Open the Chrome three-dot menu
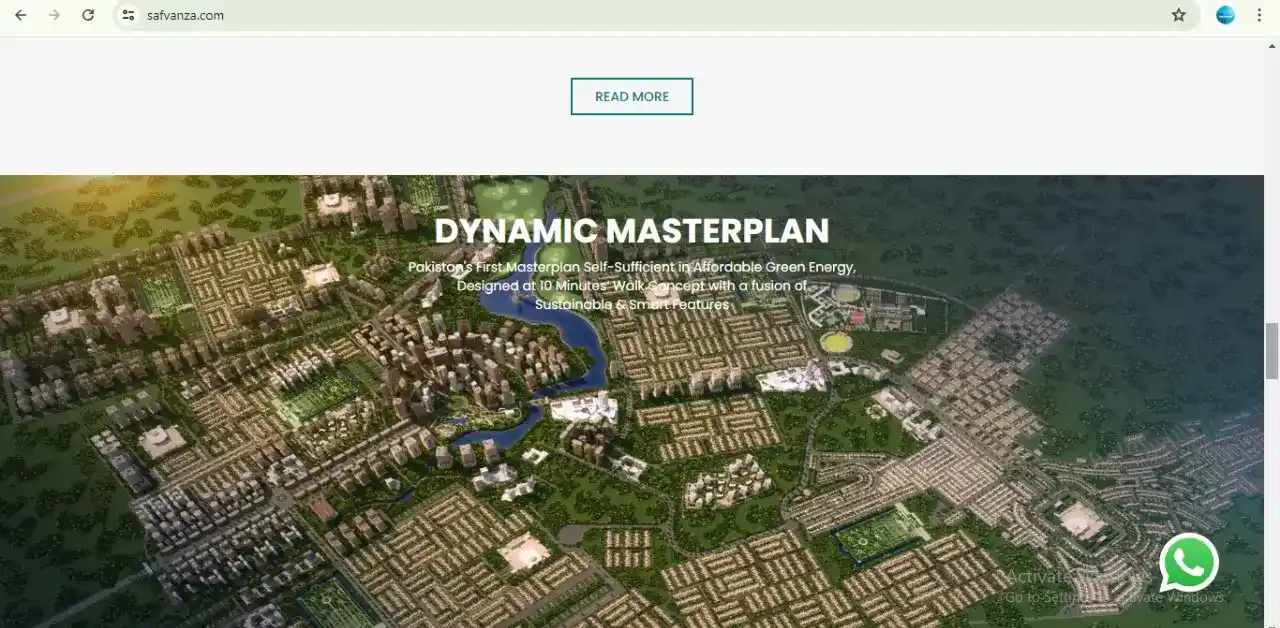This screenshot has height=628, width=1280. pyautogui.click(x=1259, y=15)
